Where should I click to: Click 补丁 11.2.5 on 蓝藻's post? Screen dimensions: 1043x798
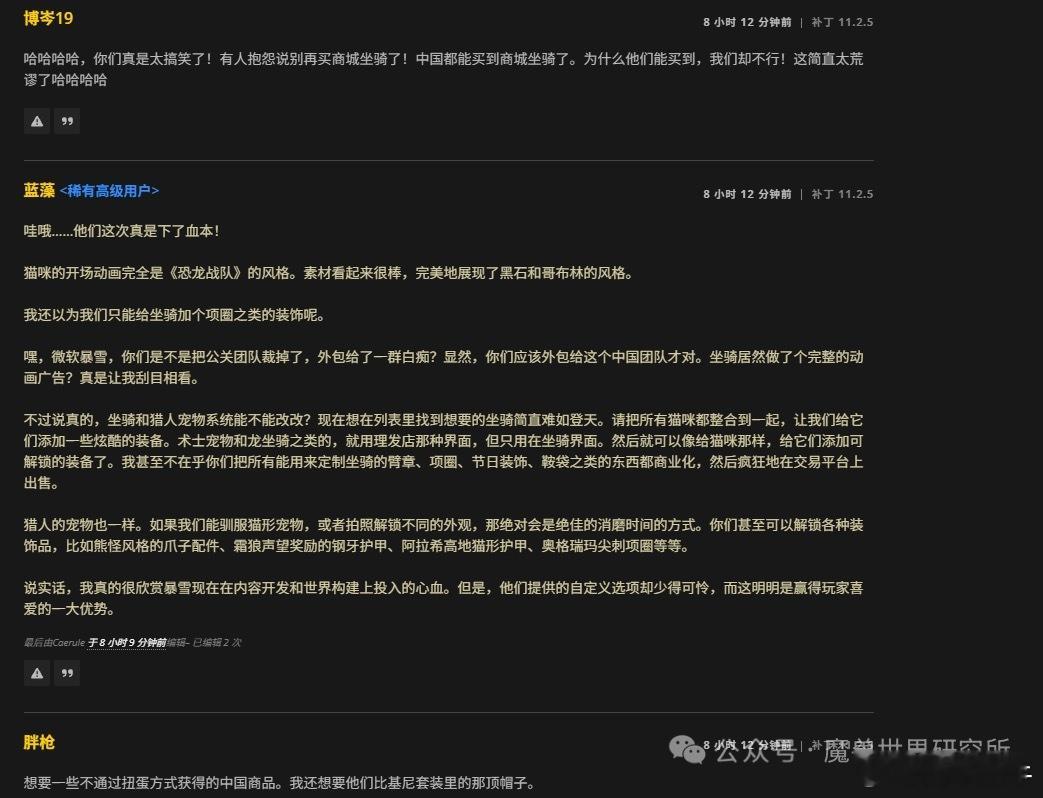[842, 194]
